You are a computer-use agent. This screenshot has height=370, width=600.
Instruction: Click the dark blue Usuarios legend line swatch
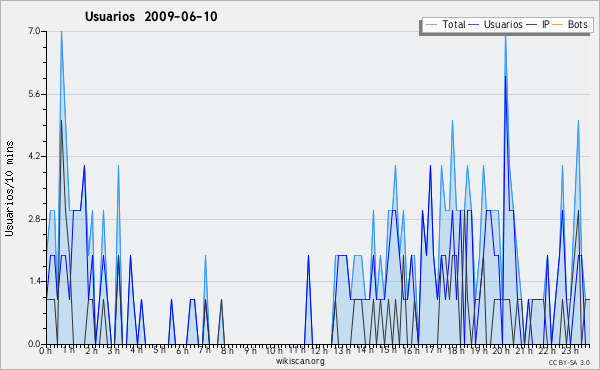474,25
